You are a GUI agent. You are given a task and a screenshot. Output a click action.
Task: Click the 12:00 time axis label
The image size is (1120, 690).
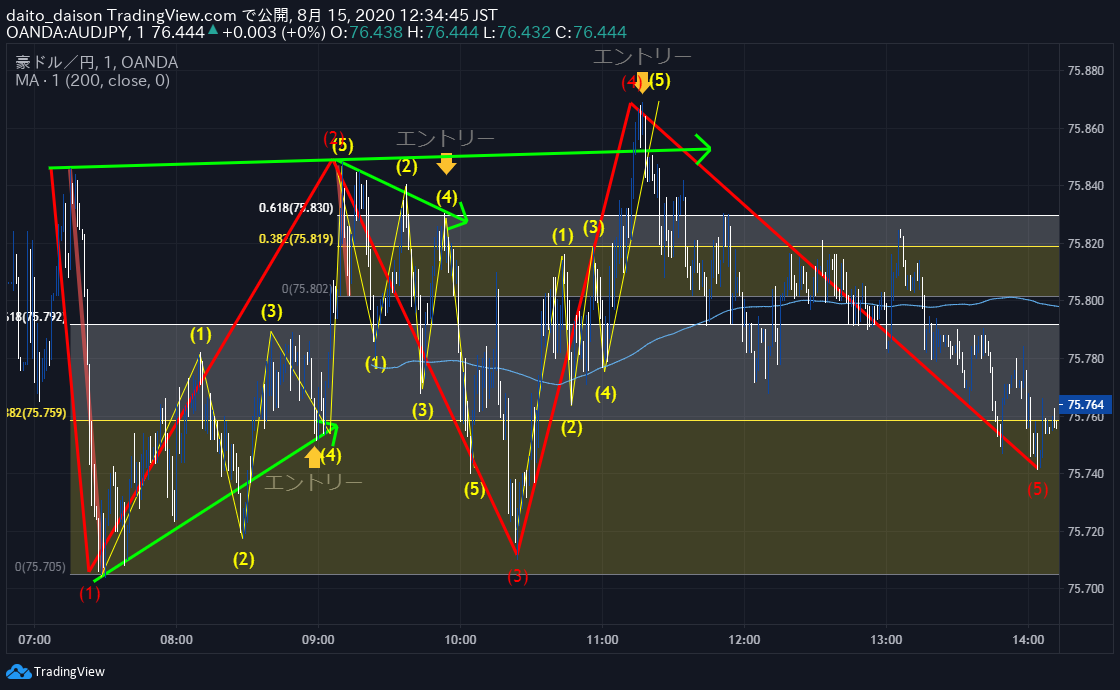744,639
